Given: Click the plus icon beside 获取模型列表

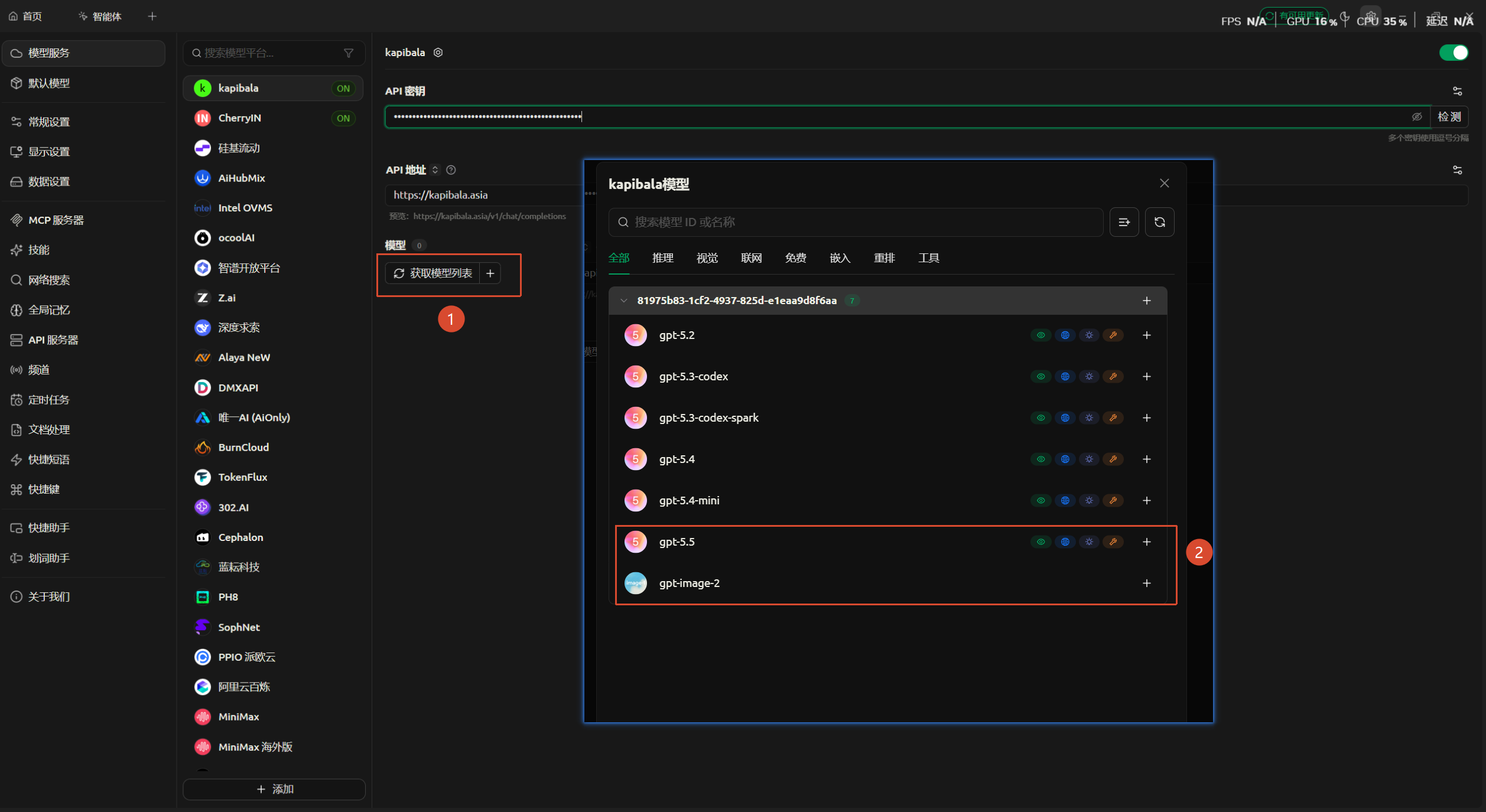Looking at the screenshot, I should tap(490, 273).
